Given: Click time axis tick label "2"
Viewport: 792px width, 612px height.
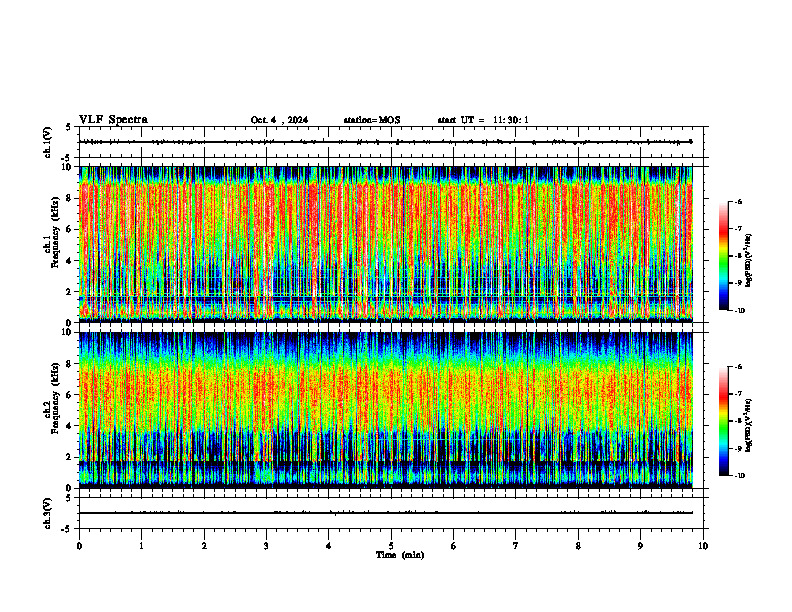Looking at the screenshot, I should (x=204, y=546).
